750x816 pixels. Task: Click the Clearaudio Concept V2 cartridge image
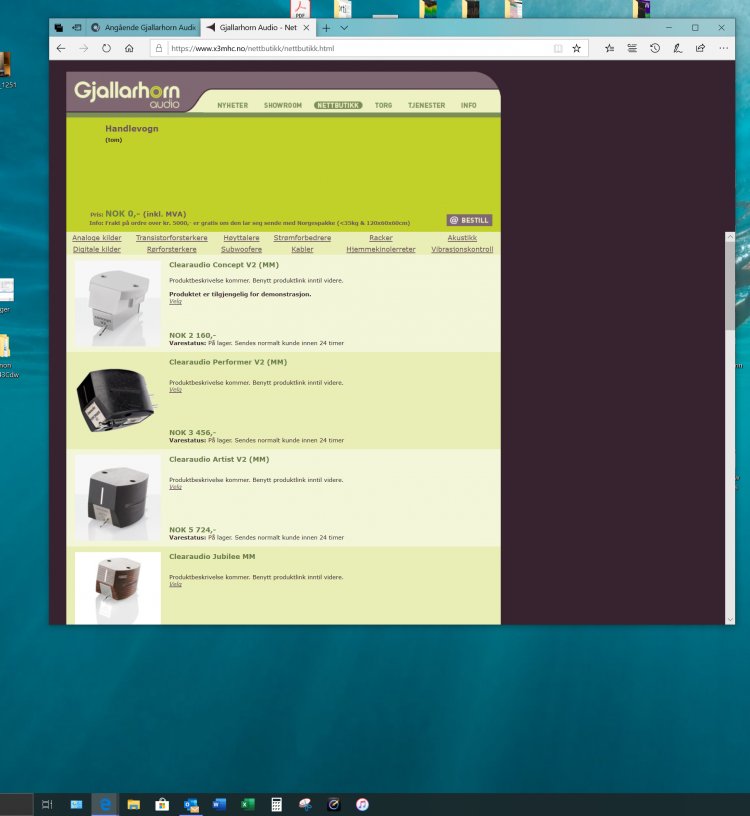pos(118,304)
